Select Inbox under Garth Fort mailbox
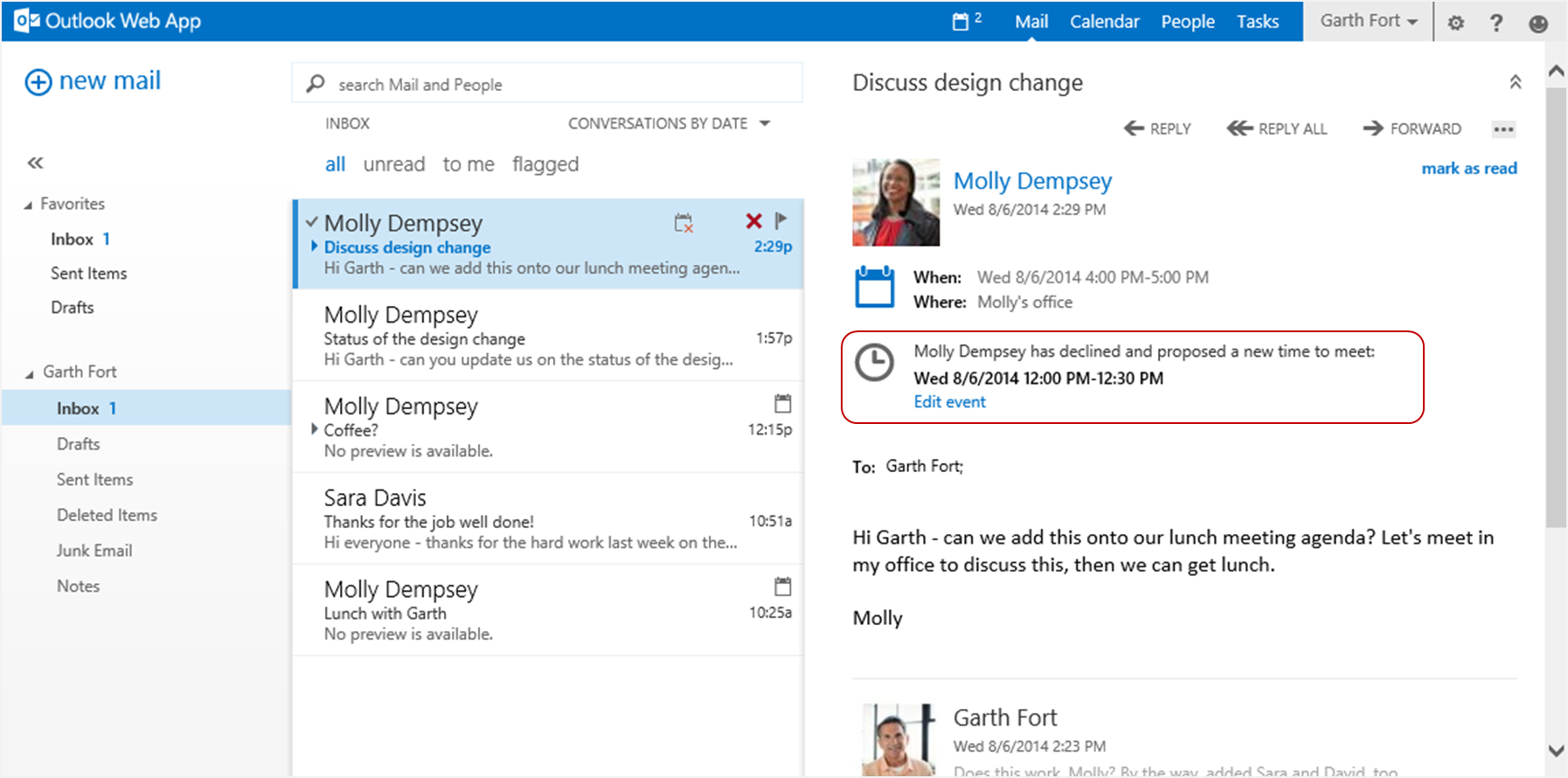This screenshot has width=1568, height=778. tap(146, 408)
